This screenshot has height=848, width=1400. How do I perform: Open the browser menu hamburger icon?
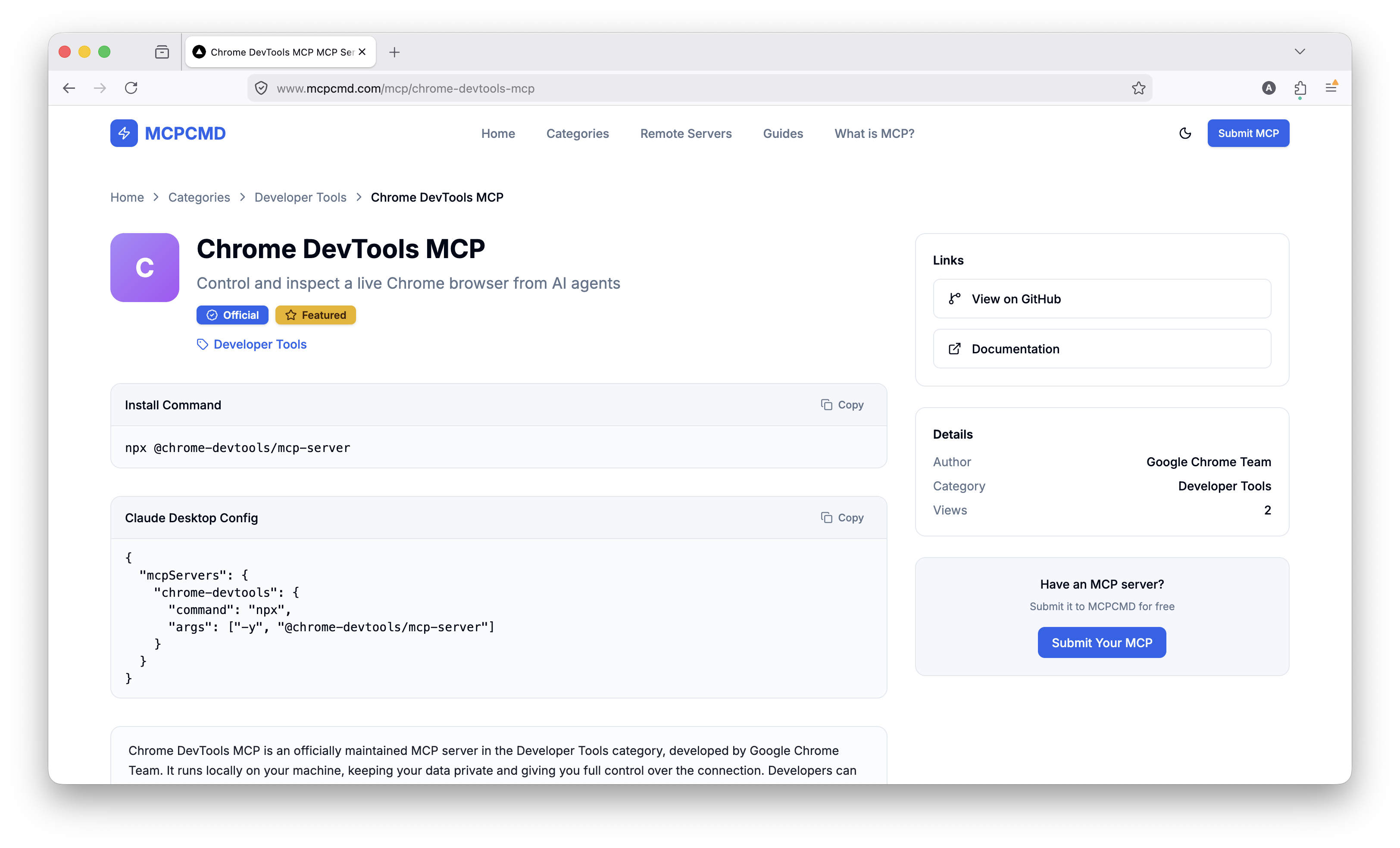click(1332, 88)
